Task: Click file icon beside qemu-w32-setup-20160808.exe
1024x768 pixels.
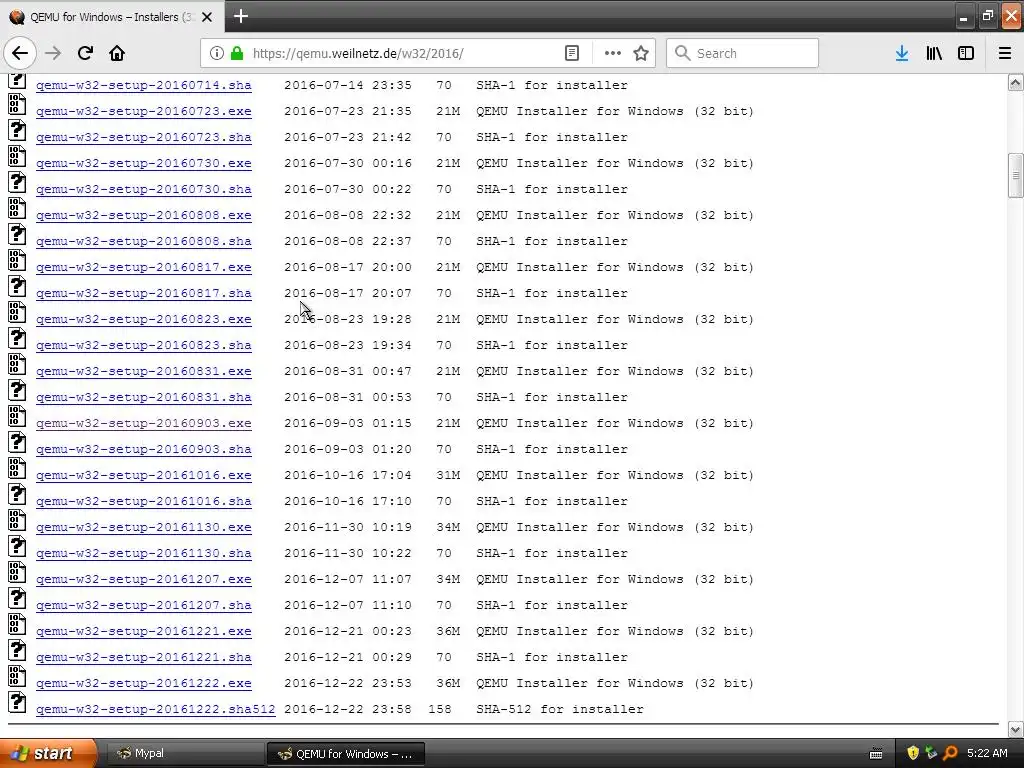Action: pyautogui.click(x=17, y=208)
